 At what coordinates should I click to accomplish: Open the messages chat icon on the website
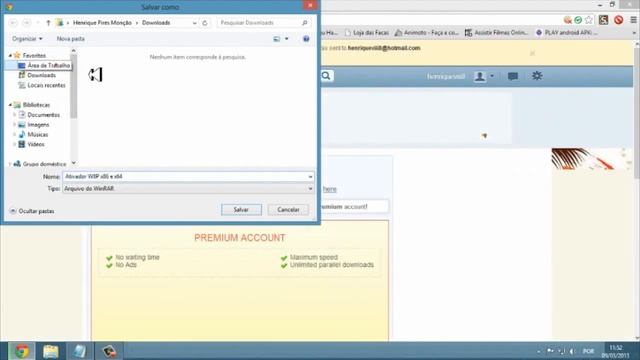click(513, 76)
